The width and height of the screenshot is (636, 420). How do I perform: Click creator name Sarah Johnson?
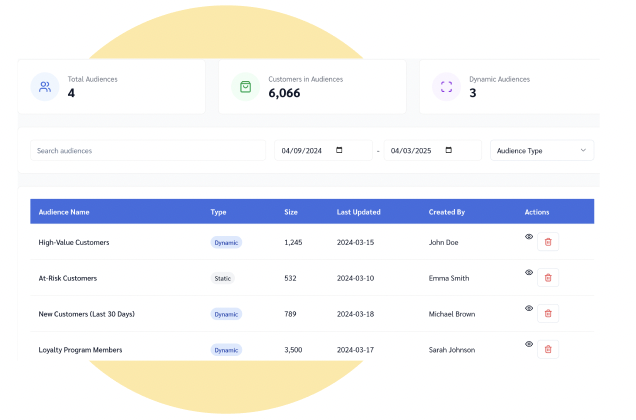tap(452, 349)
